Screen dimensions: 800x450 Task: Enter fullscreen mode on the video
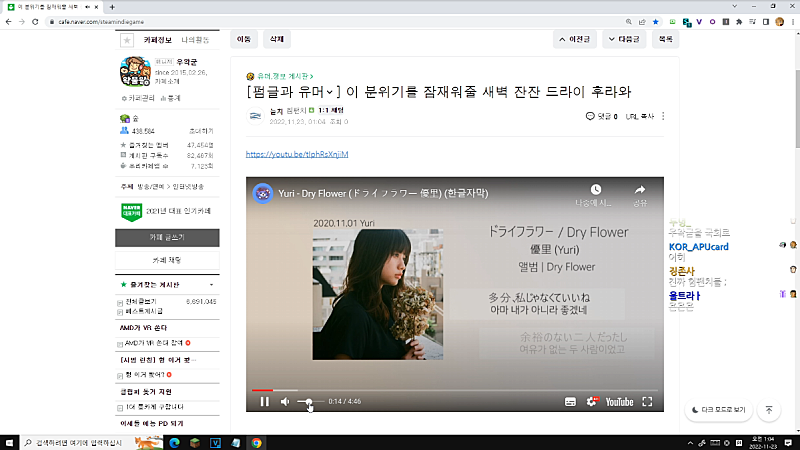(647, 402)
